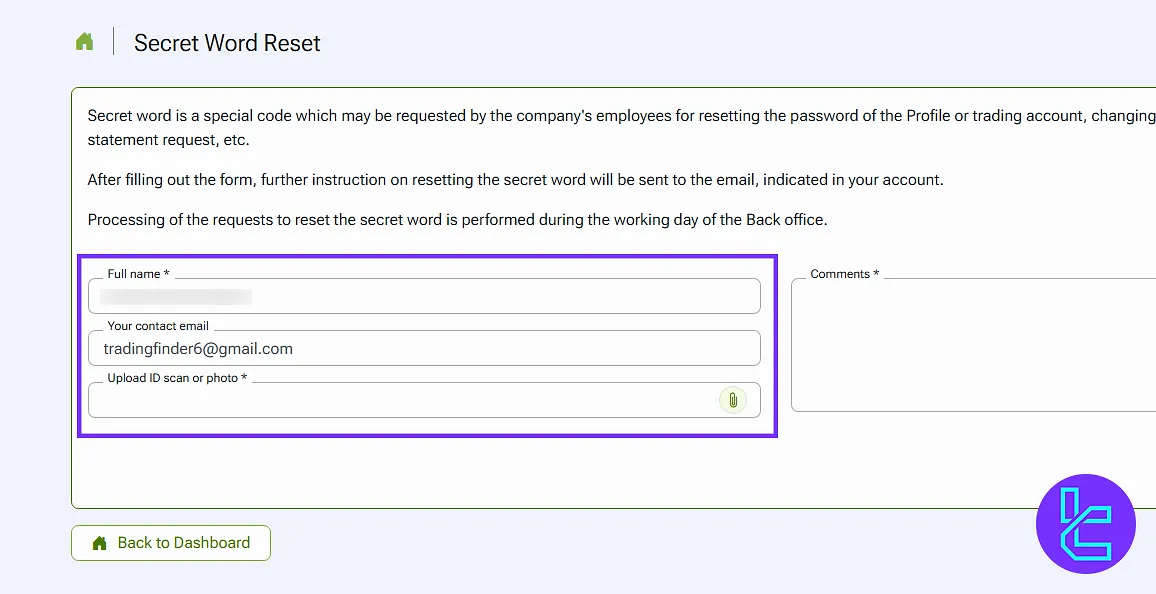Click the green home icon beside the title
The height and width of the screenshot is (594, 1156).
[x=85, y=42]
